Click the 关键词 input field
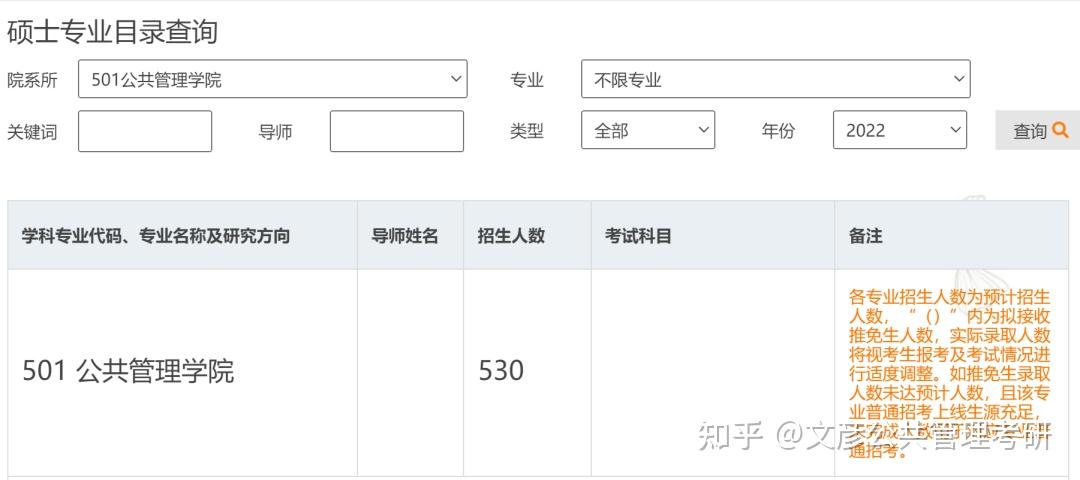Image resolution: width=1080 pixels, height=480 pixels. pos(145,131)
